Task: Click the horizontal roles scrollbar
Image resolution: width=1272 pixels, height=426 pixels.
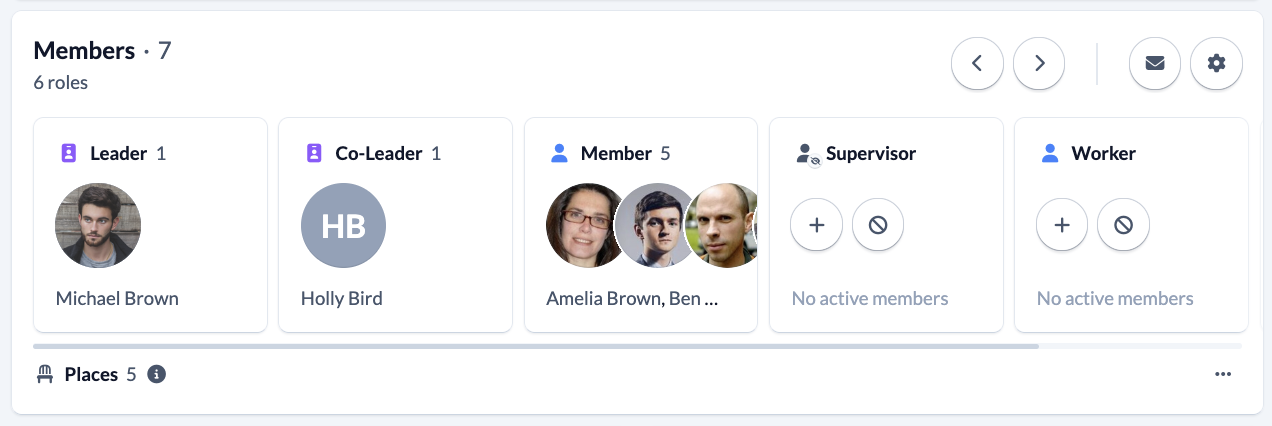Action: point(536,346)
